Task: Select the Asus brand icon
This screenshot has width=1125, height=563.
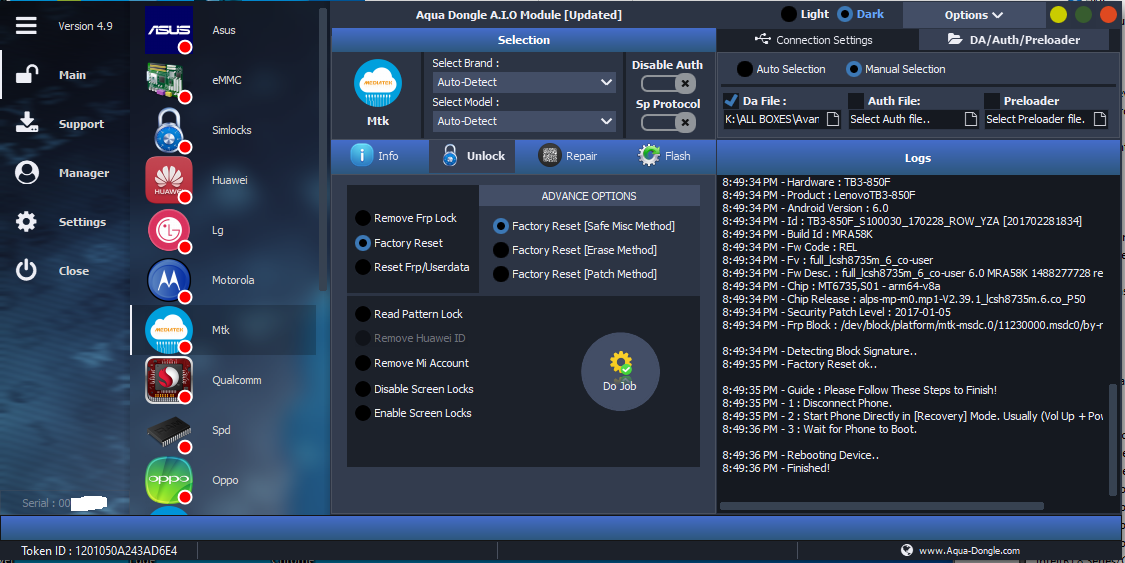Action: (169, 30)
